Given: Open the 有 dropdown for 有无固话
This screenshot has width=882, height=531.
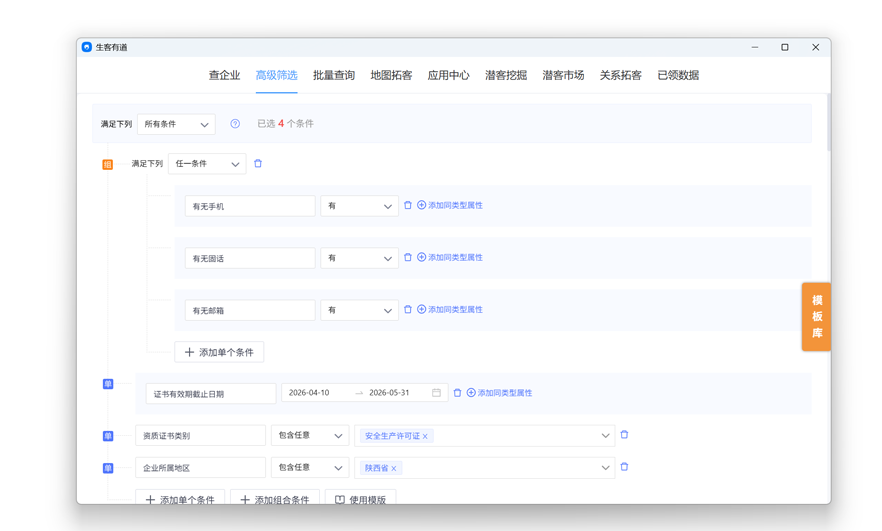Looking at the screenshot, I should click(359, 258).
